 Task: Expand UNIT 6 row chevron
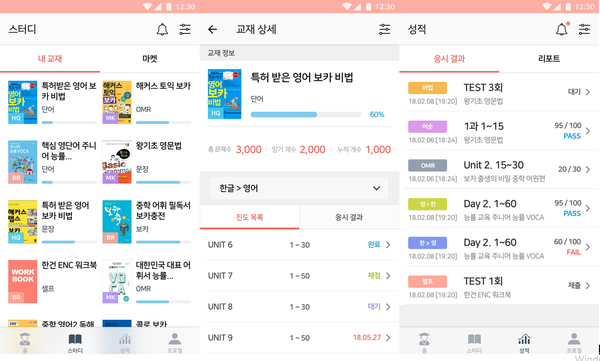click(x=388, y=245)
